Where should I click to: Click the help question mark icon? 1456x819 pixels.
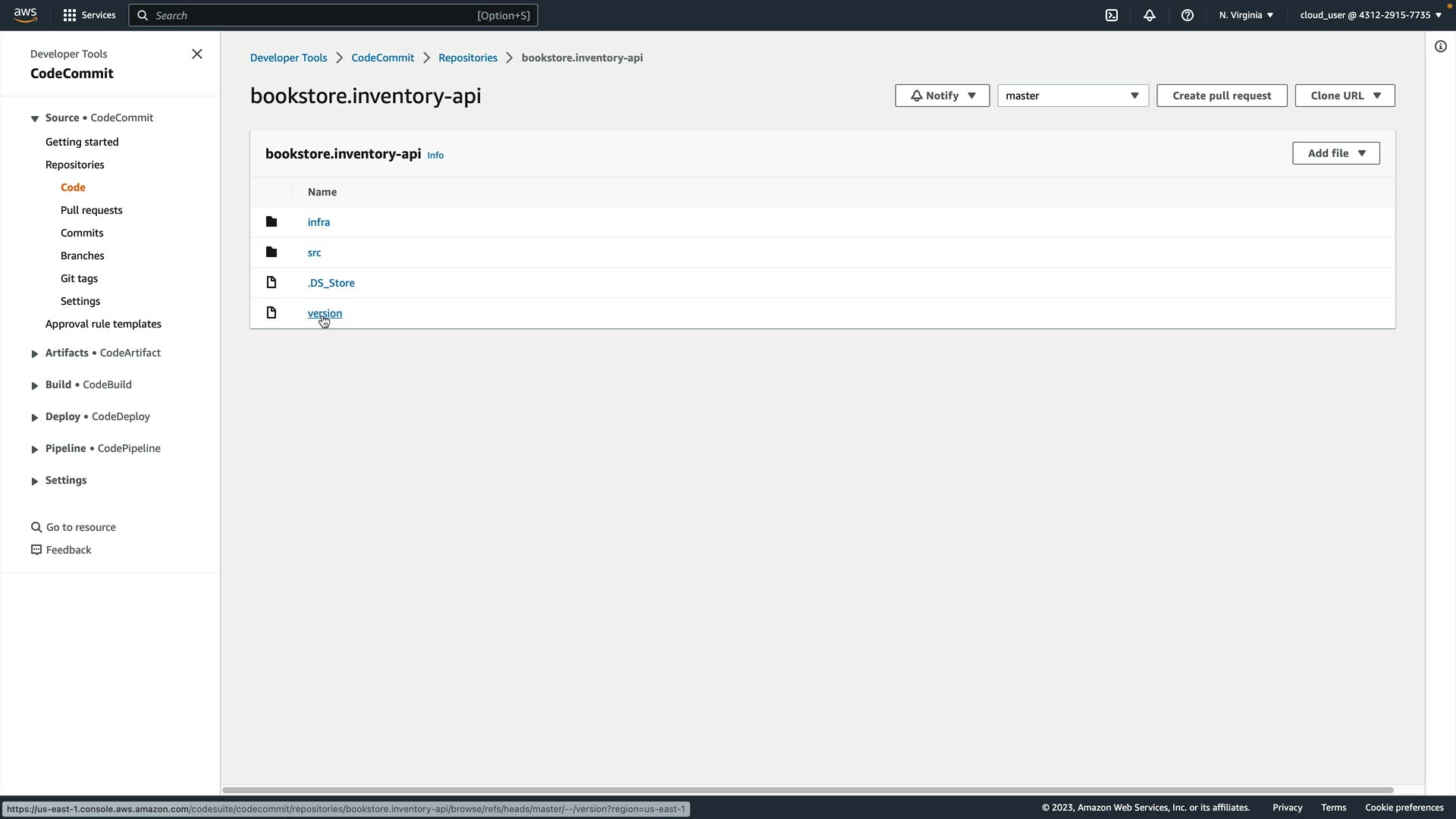pyautogui.click(x=1188, y=15)
